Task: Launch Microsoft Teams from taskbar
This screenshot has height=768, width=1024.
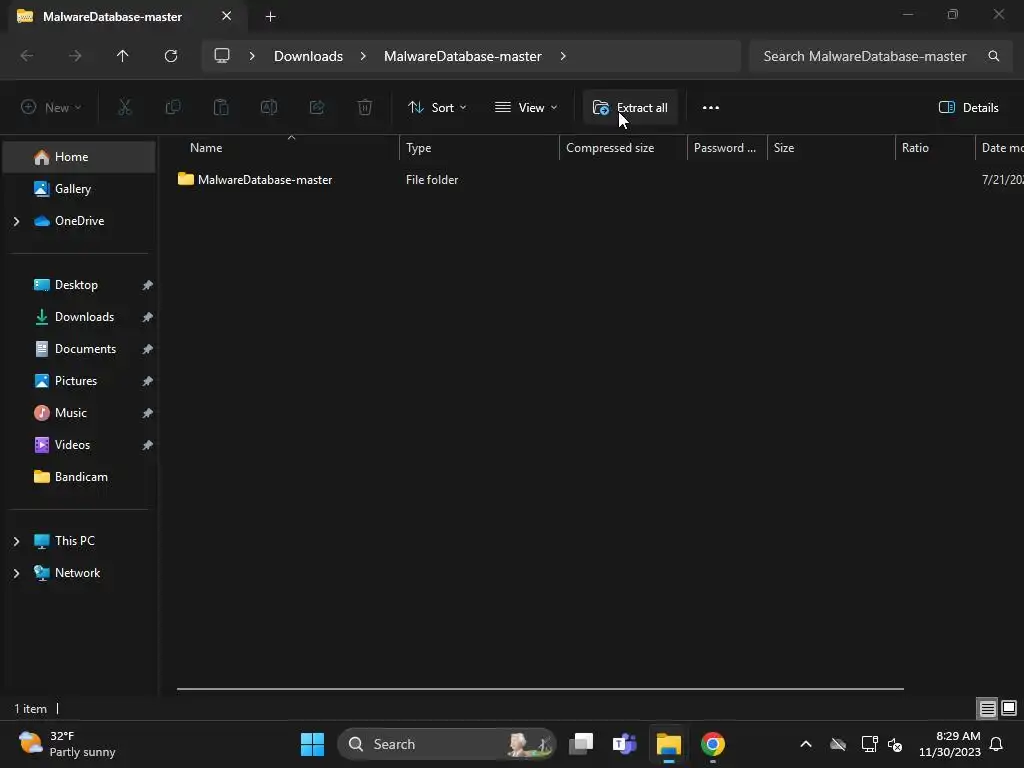Action: [x=624, y=744]
